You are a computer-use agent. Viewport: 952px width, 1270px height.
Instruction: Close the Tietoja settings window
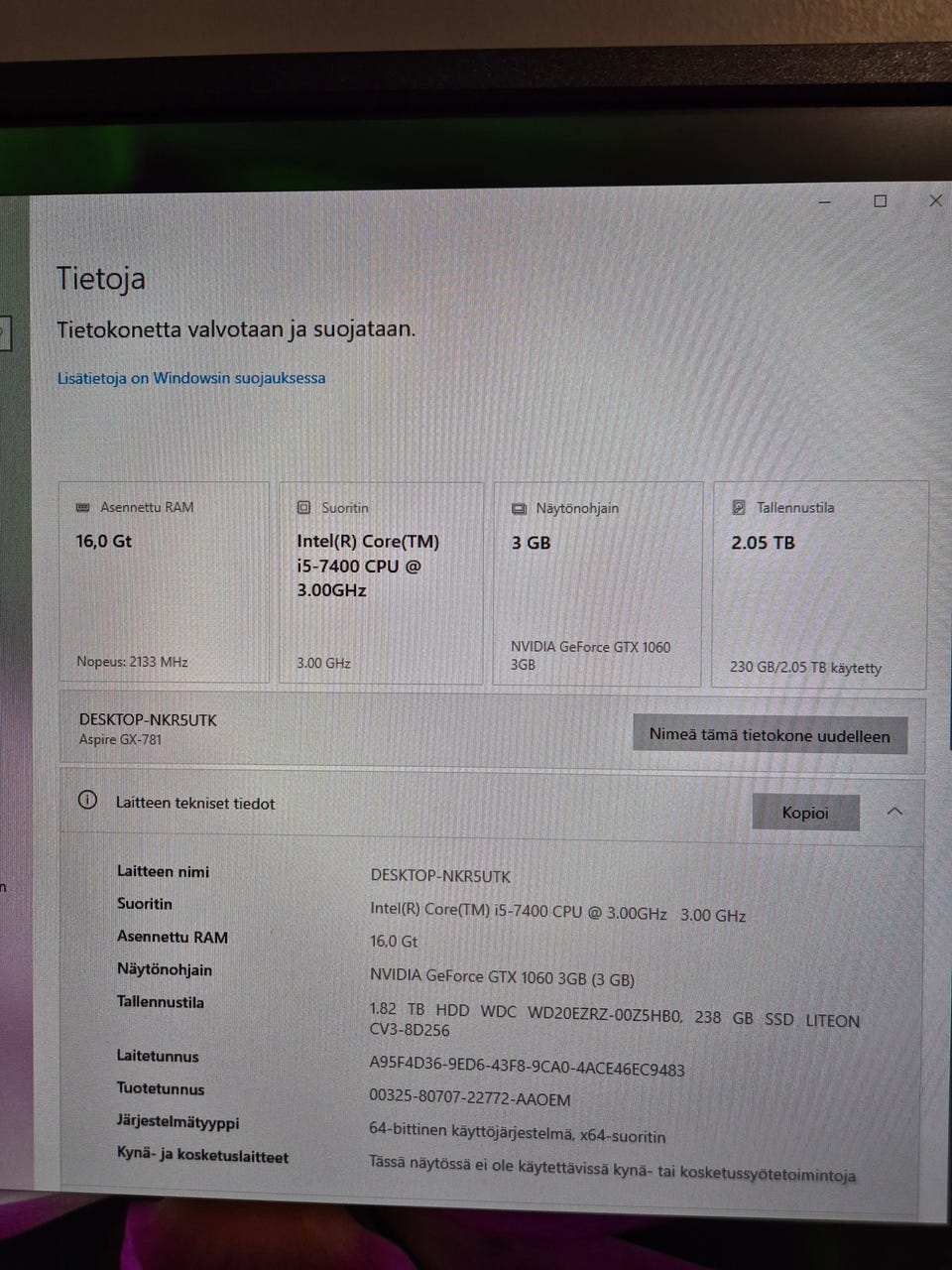click(935, 200)
